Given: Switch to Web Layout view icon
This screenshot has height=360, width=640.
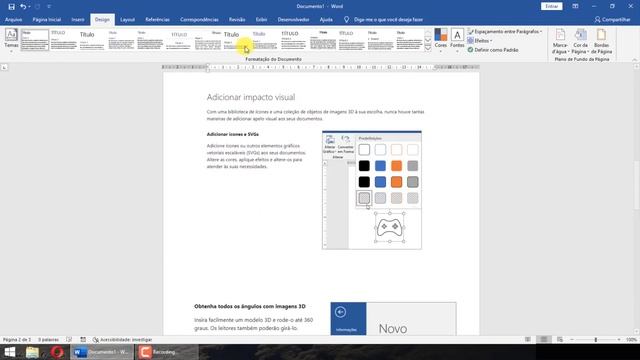Looking at the screenshot, I should pyautogui.click(x=560, y=340).
